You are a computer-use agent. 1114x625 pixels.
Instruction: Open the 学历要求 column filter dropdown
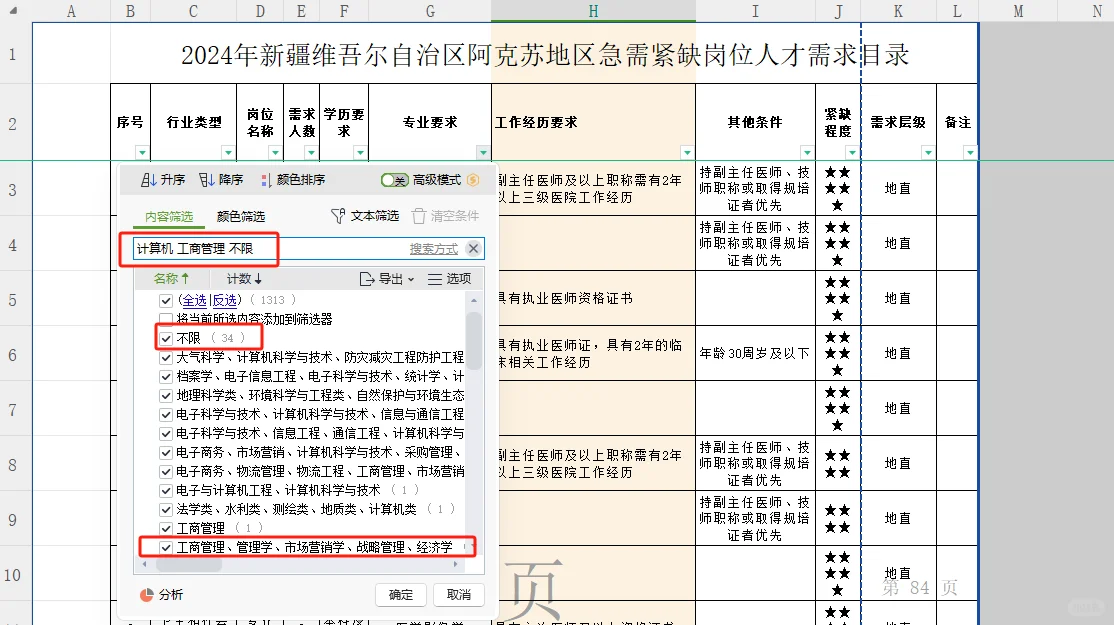tap(360, 153)
